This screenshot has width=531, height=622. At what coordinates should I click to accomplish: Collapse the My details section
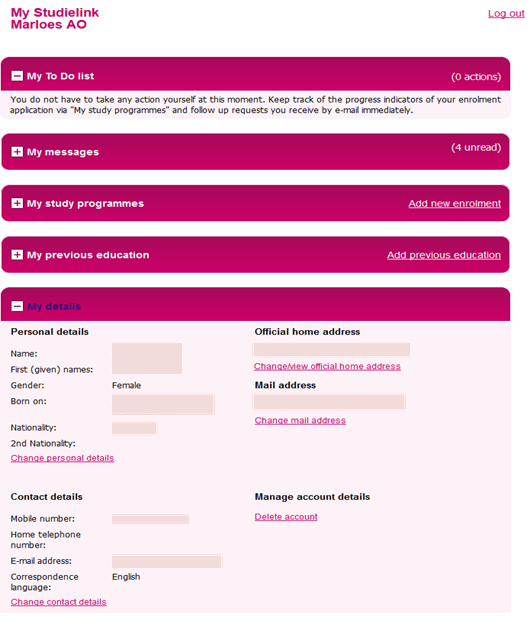pos(17,306)
